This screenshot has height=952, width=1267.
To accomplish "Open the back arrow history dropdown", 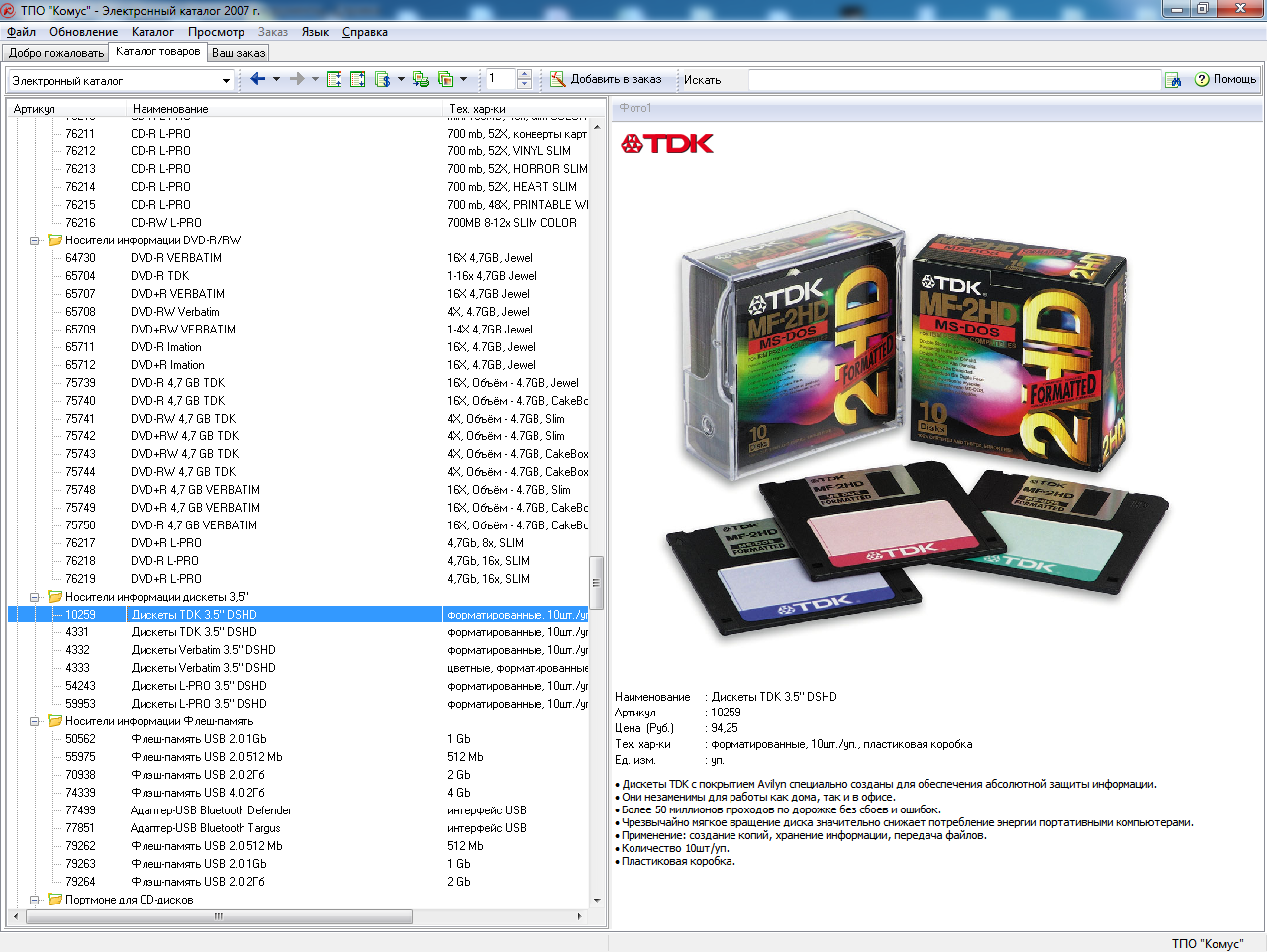I will point(276,79).
